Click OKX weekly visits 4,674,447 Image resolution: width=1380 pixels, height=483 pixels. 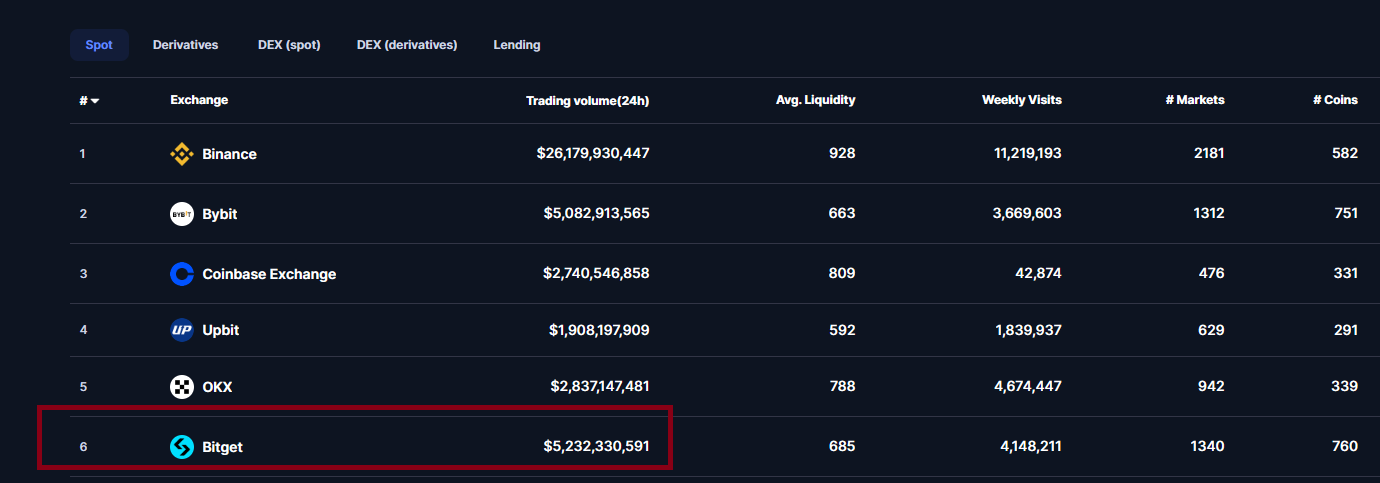tap(1028, 387)
